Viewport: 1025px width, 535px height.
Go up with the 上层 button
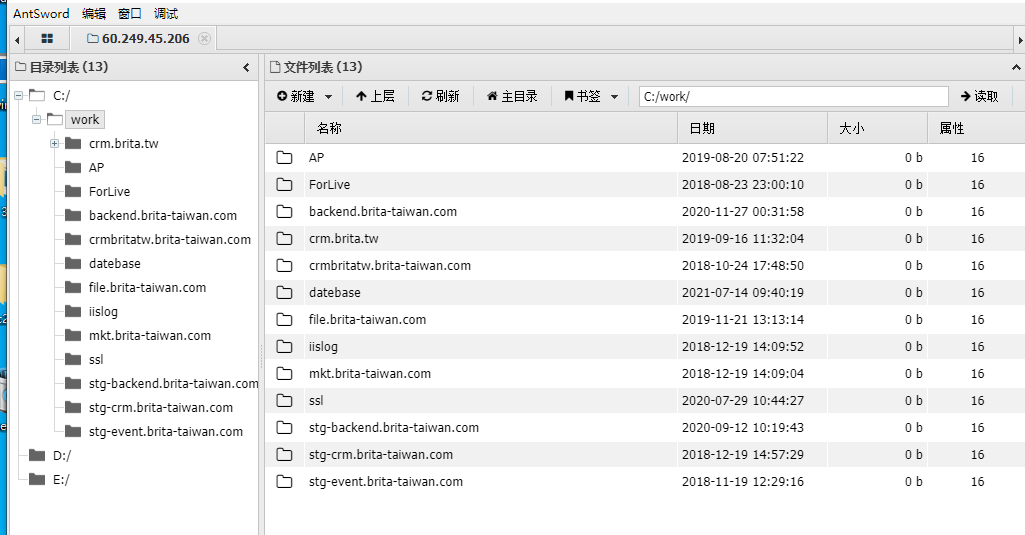(x=375, y=96)
